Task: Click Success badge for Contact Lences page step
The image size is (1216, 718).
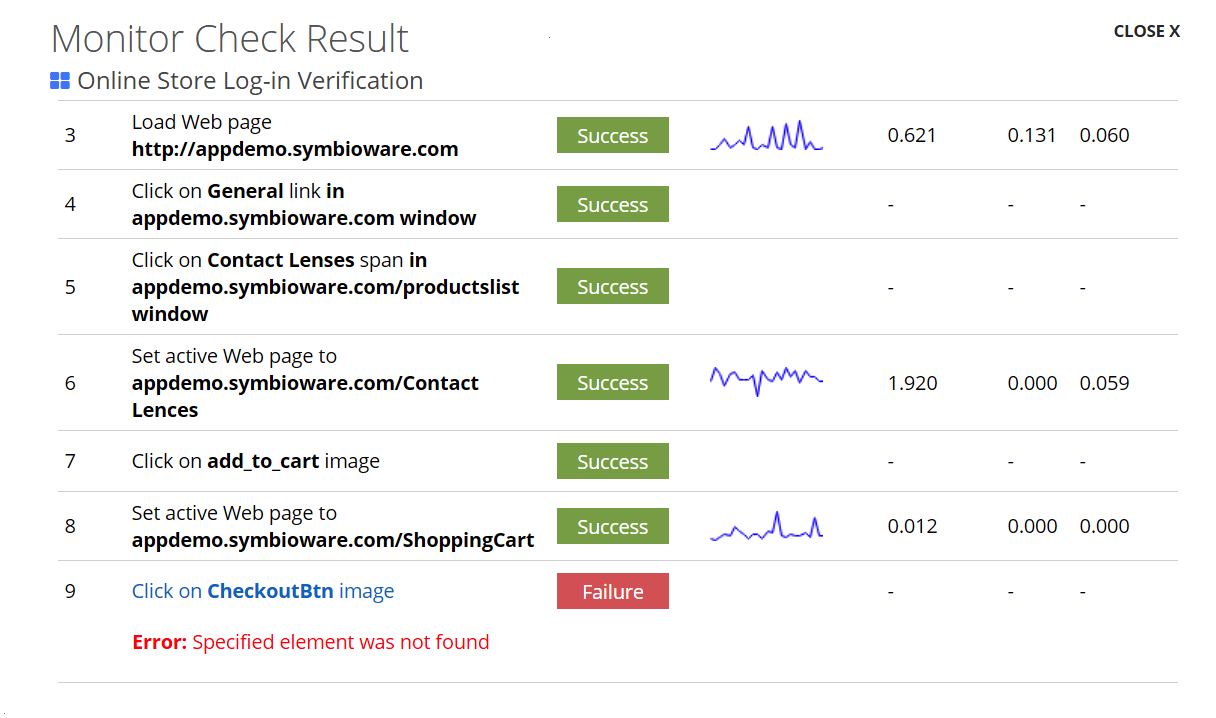Action: point(612,383)
